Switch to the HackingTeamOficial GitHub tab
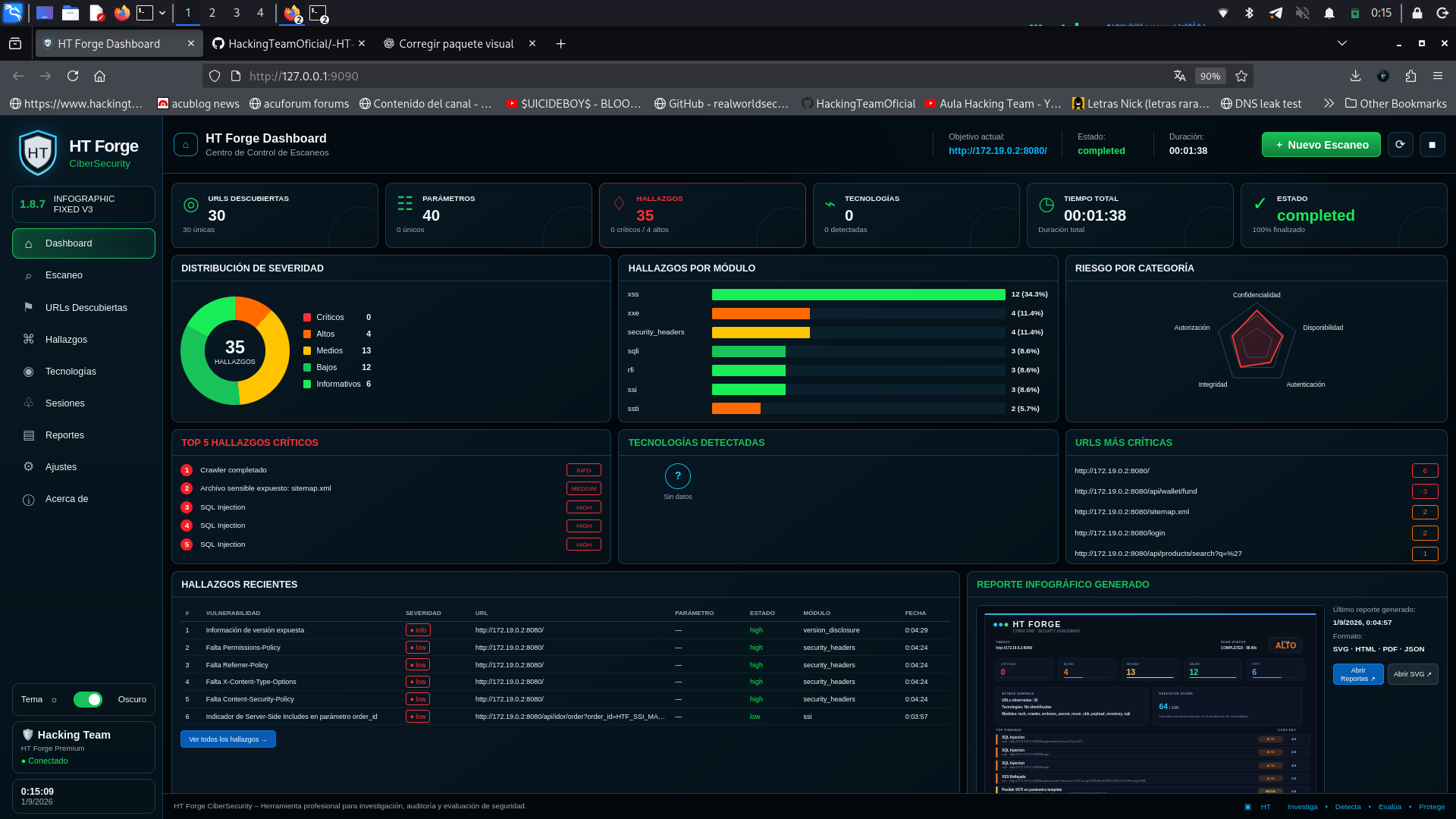 [288, 44]
